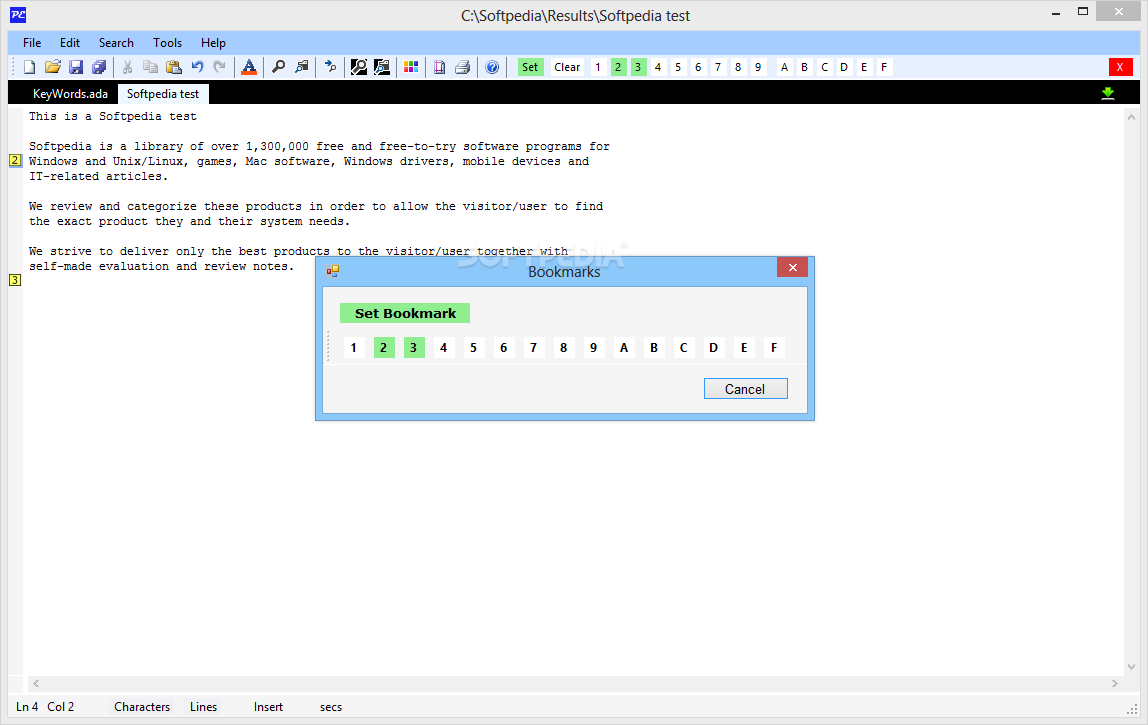Choose bookmark E in the Bookmarks dialog
This screenshot has width=1148, height=725.
tap(744, 348)
